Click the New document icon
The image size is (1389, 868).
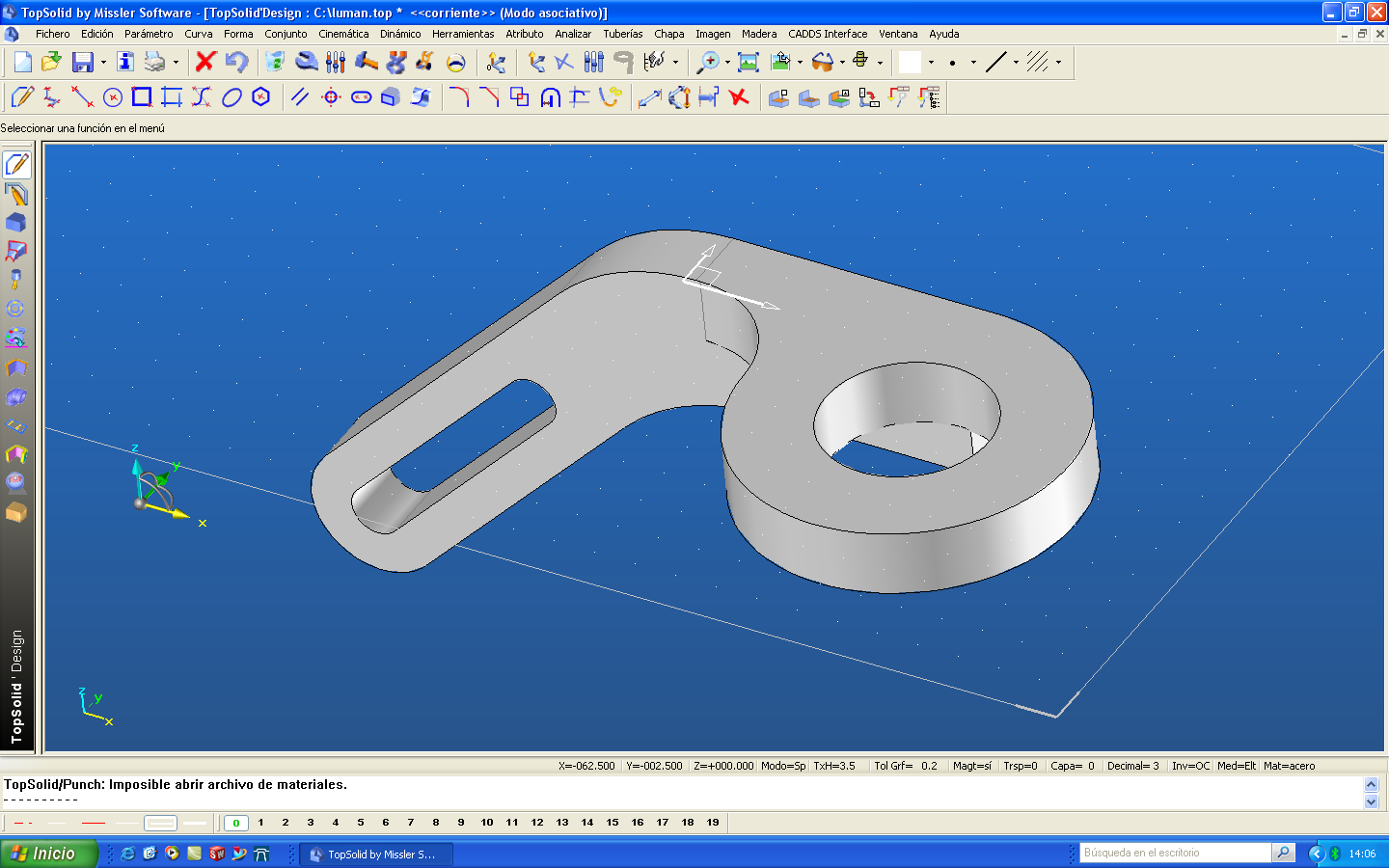point(22,62)
